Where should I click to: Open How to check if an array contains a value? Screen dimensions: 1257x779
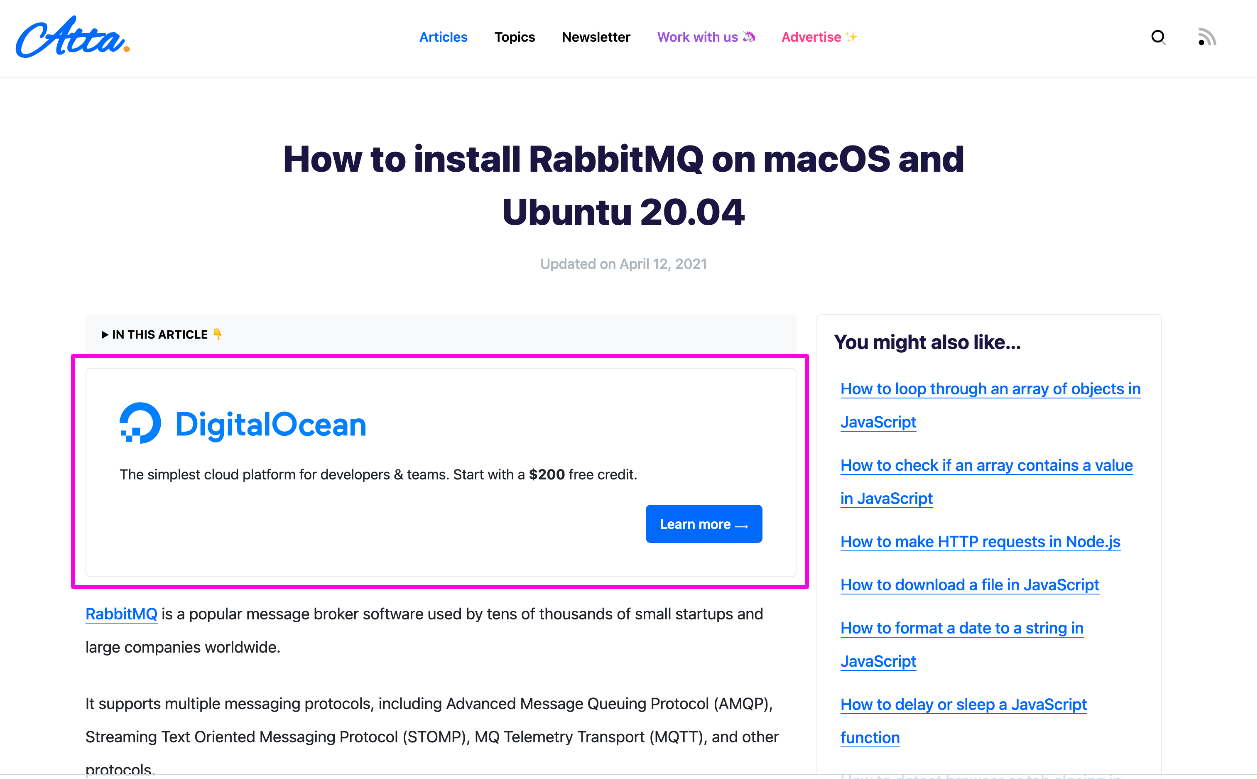click(986, 482)
